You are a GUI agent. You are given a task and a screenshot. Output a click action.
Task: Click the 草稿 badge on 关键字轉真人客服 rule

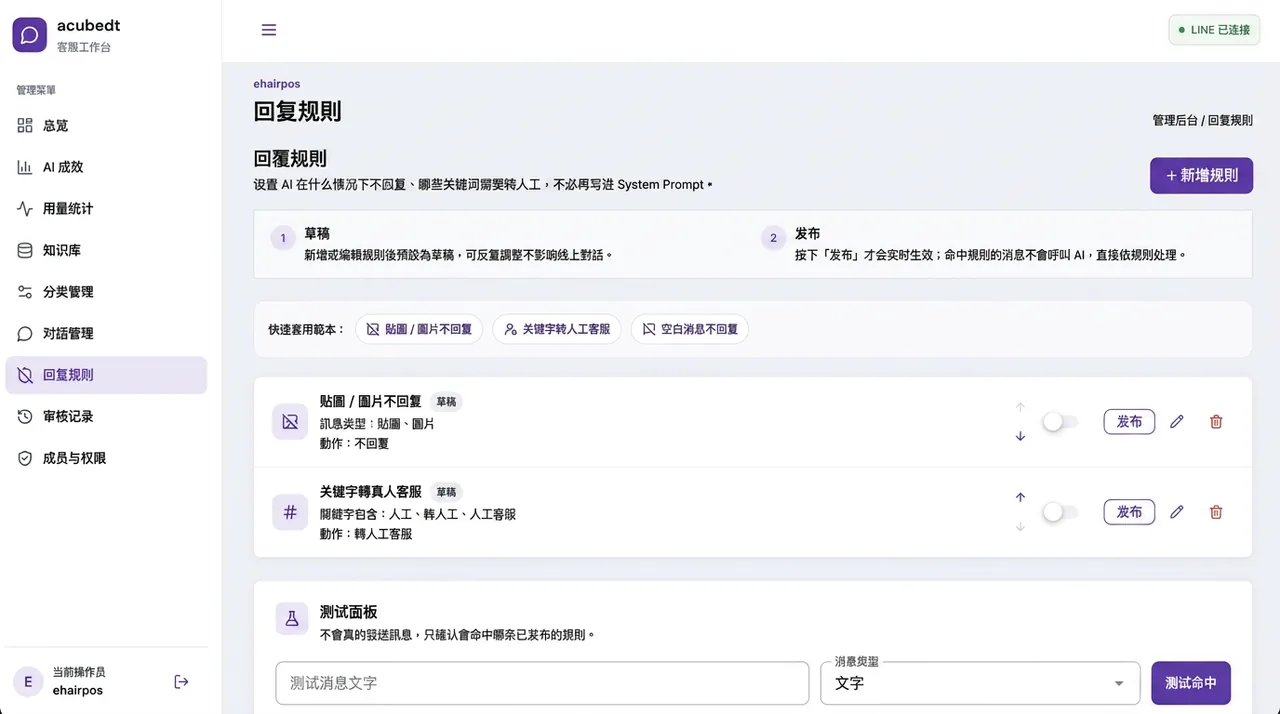coord(446,492)
